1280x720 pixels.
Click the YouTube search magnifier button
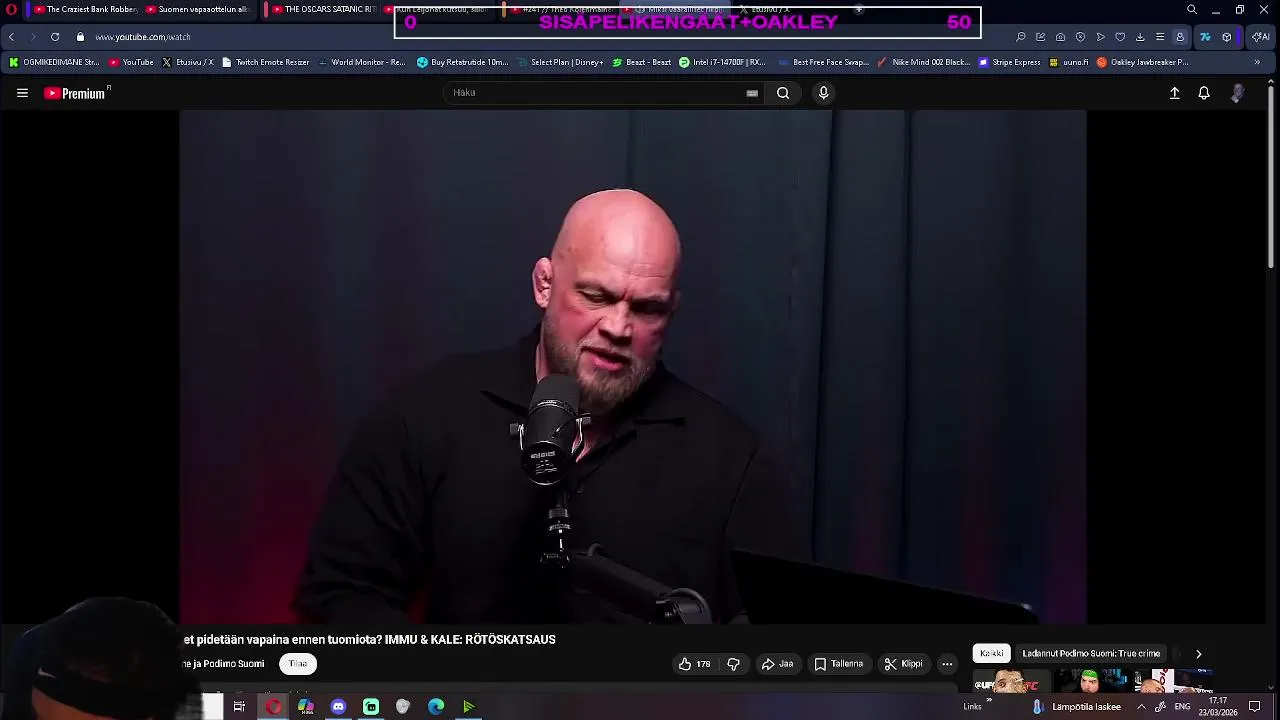[x=783, y=93]
